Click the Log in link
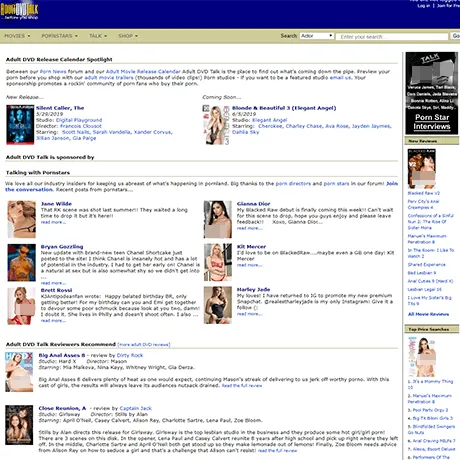Viewport: 460px width, 460px height. (x=423, y=6)
